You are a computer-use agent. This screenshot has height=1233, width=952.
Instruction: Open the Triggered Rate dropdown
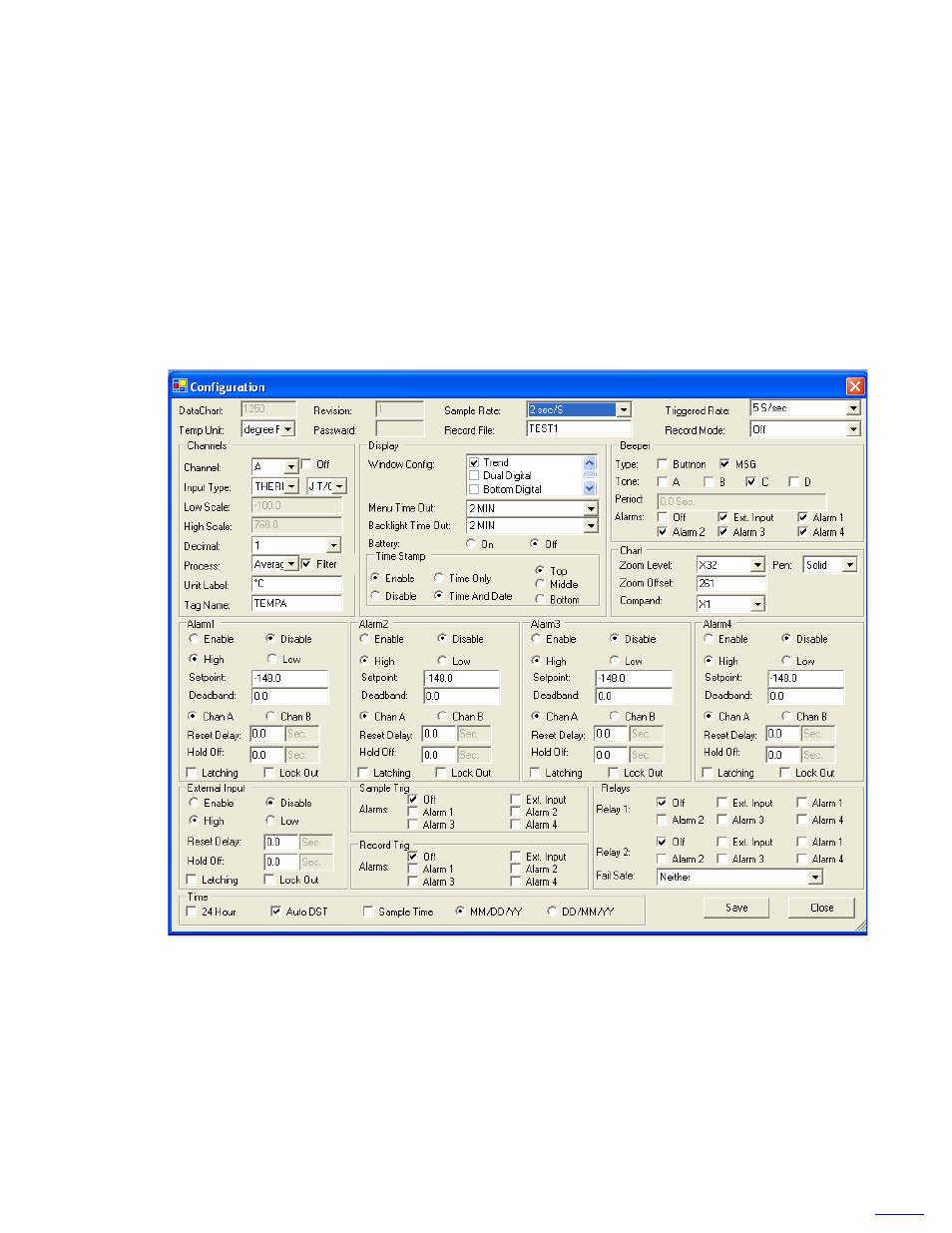(x=853, y=408)
